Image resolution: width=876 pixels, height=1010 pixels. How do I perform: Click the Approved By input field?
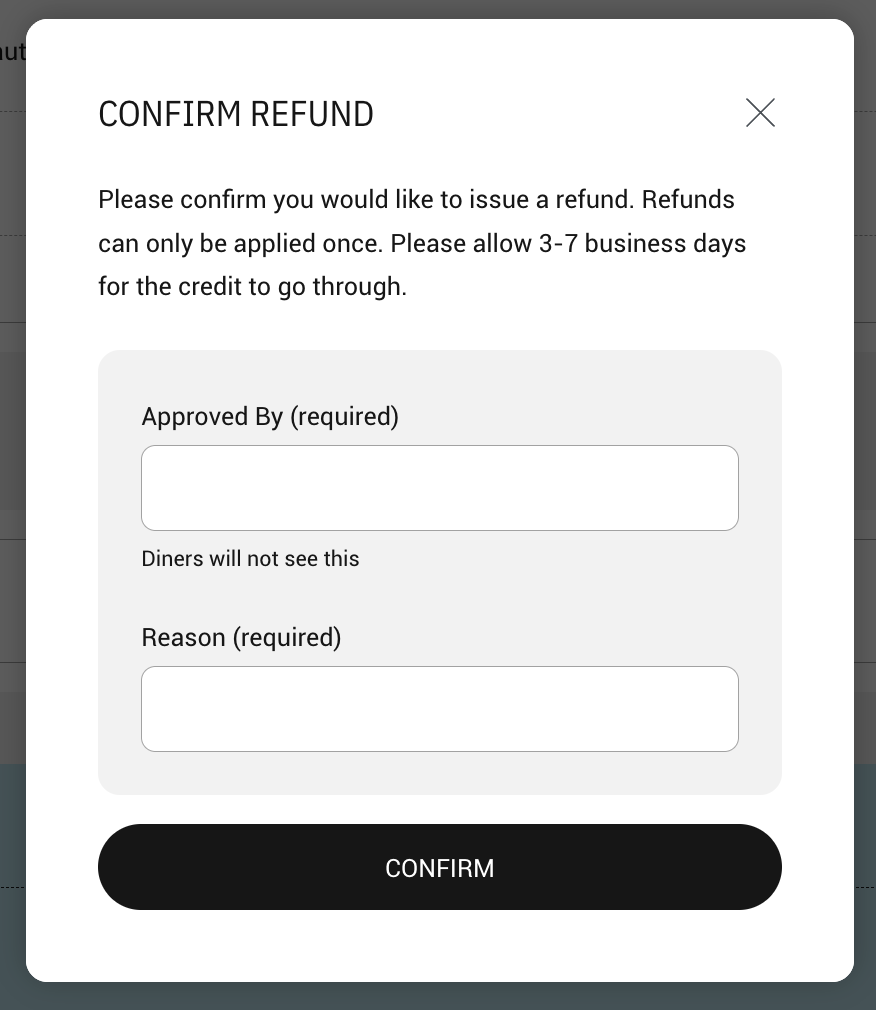[440, 488]
